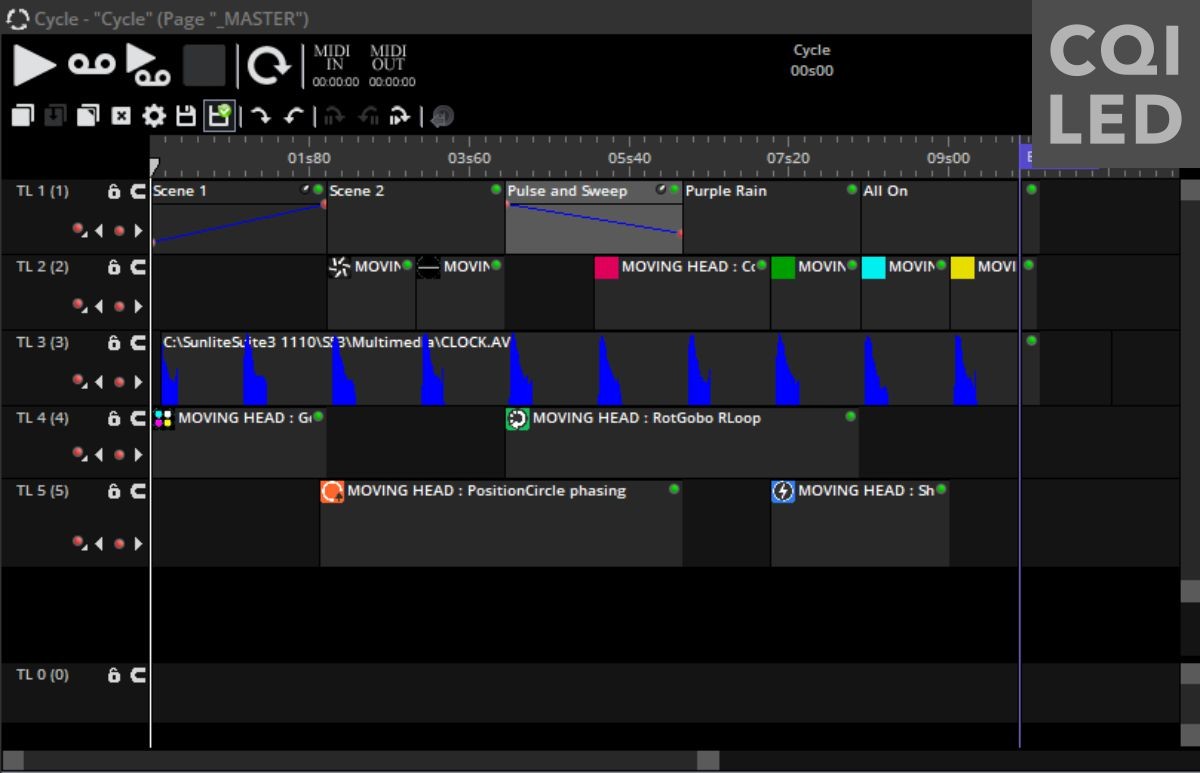Click the floppy disk save icon
This screenshot has width=1200, height=773.
186,116
